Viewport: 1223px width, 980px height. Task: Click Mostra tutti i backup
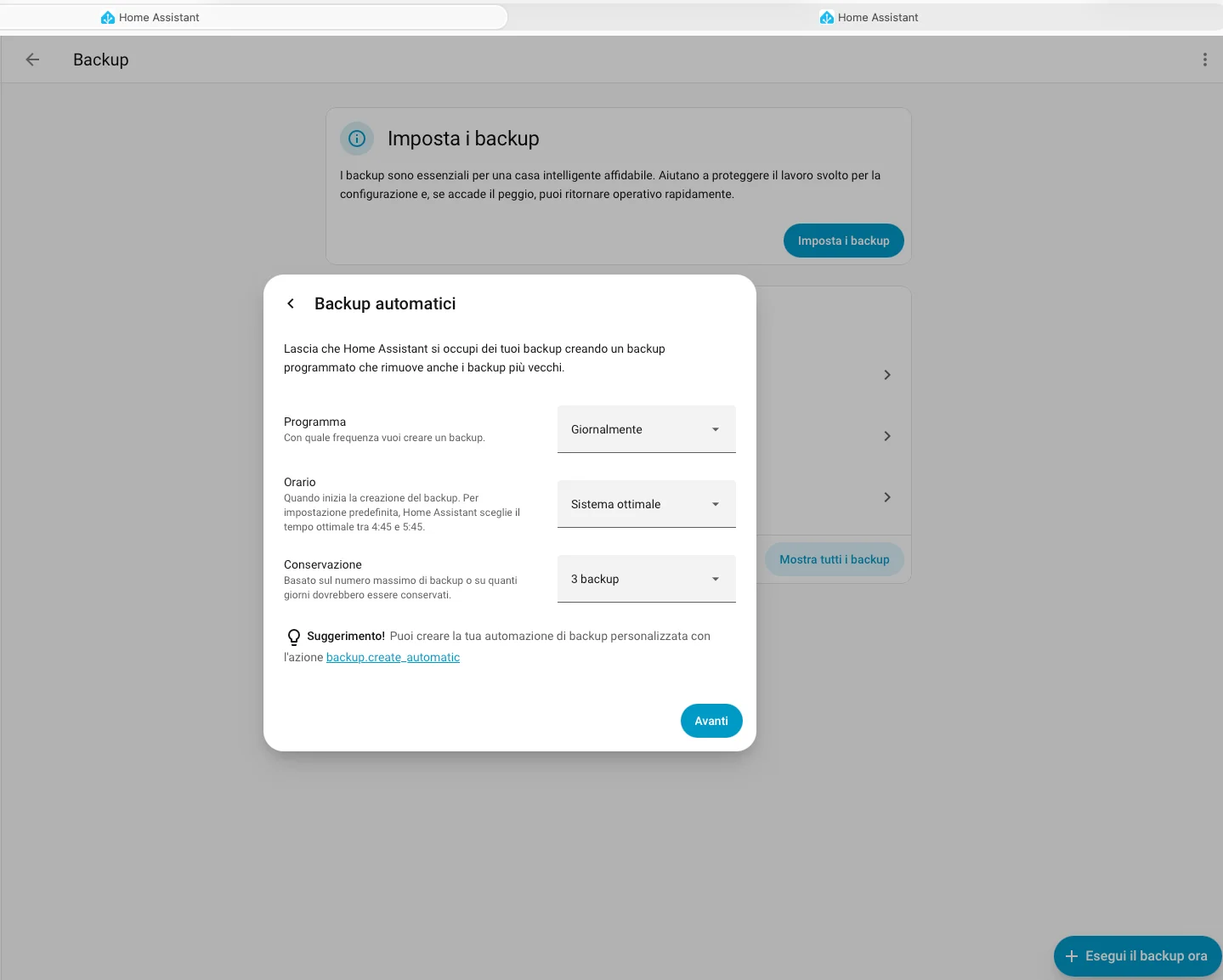(834, 559)
